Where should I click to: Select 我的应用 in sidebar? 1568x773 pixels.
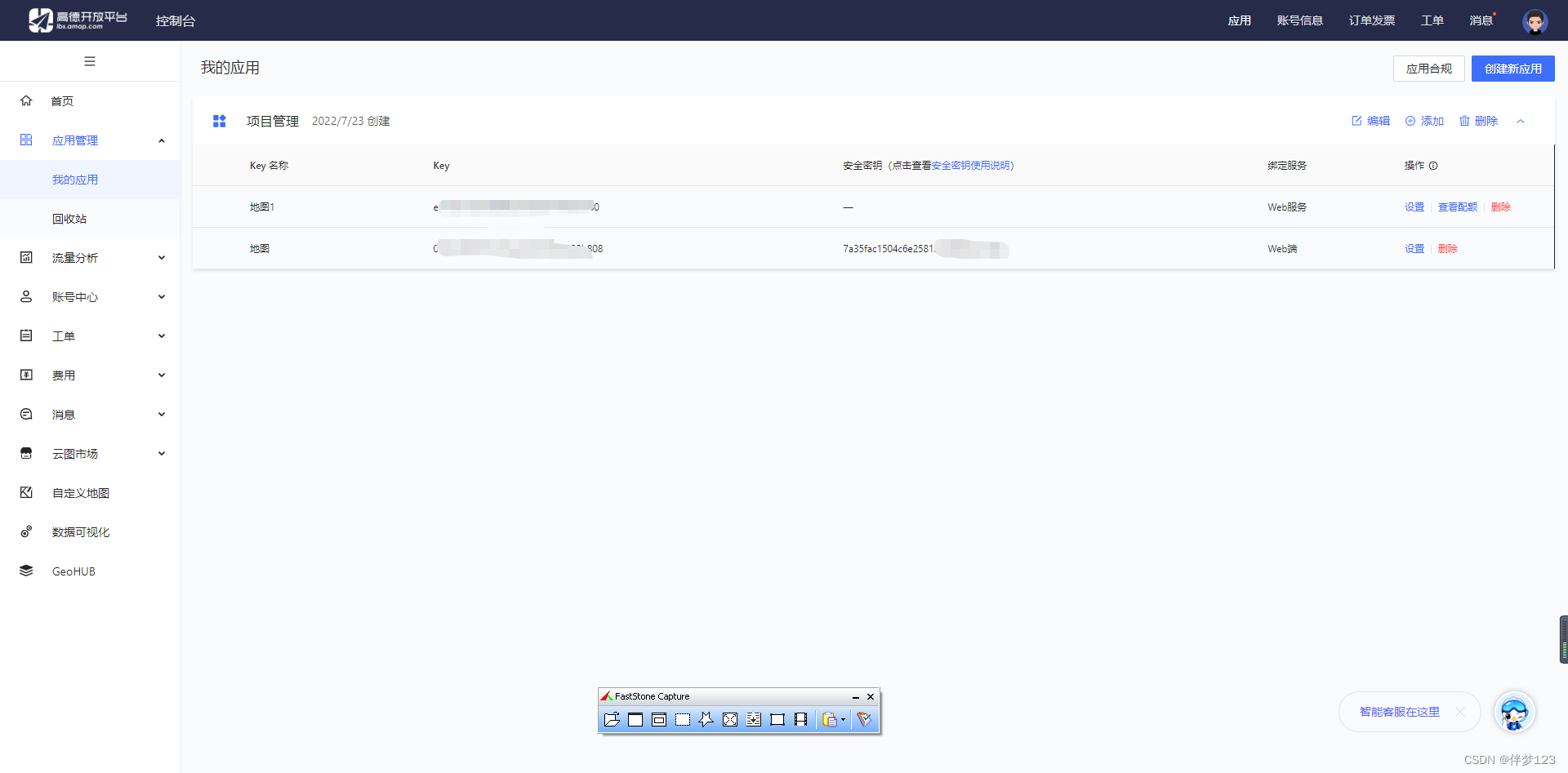click(75, 180)
